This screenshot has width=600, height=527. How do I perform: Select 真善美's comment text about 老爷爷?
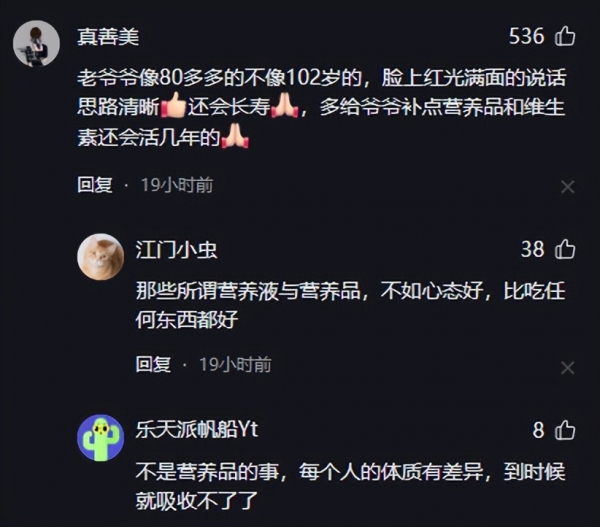click(321, 108)
